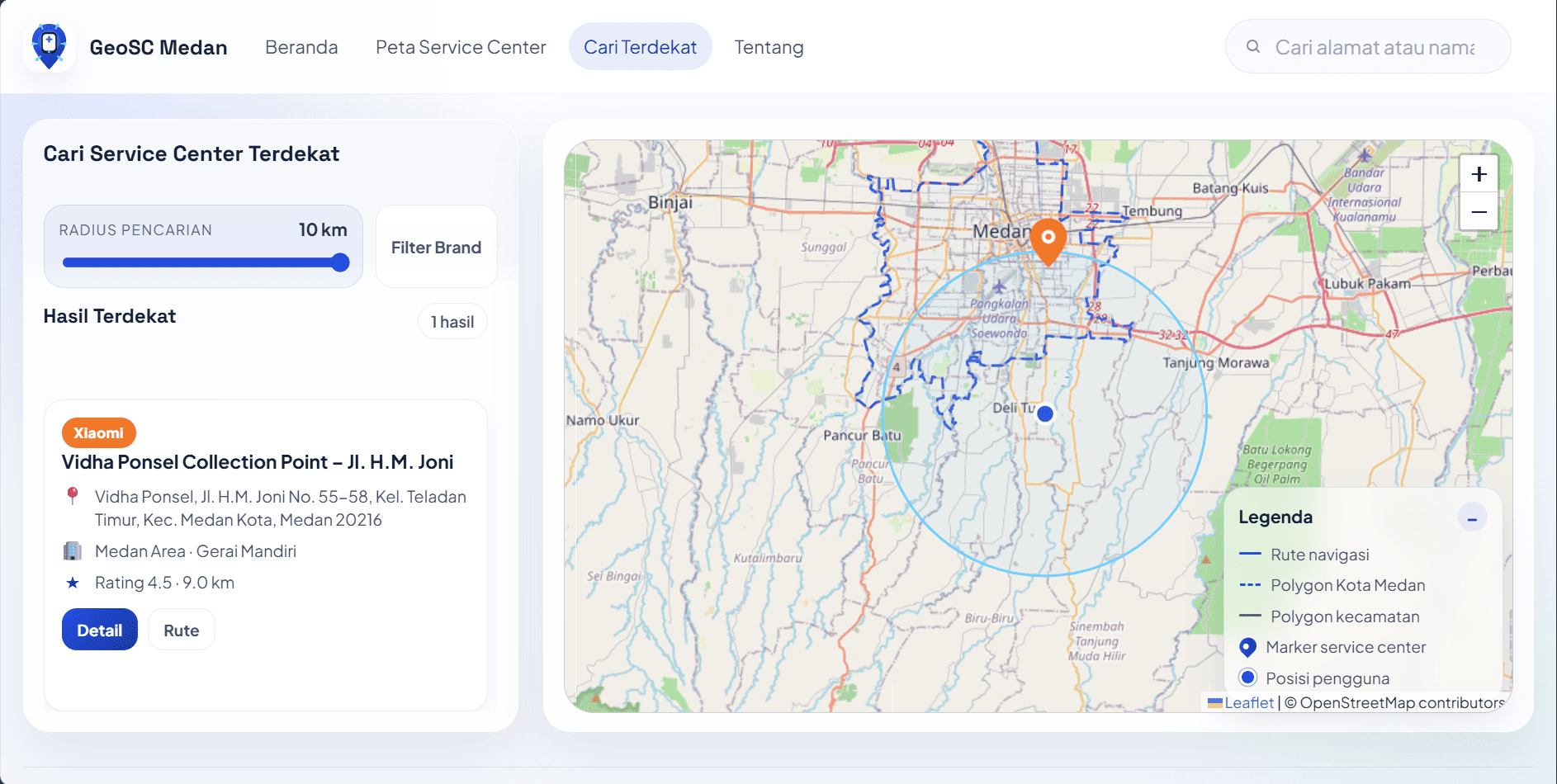Screen dimensions: 1557x784
Task: Click the Tembung map label
Action: coord(1152,211)
